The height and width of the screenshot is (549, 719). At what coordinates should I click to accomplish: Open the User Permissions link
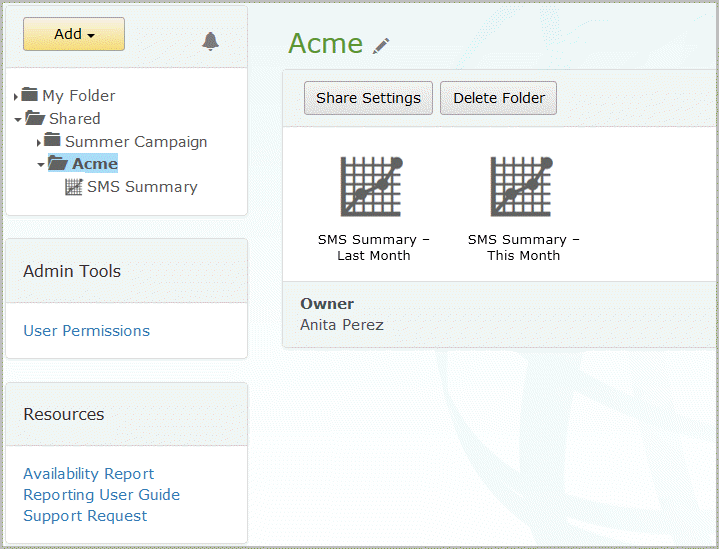[87, 331]
